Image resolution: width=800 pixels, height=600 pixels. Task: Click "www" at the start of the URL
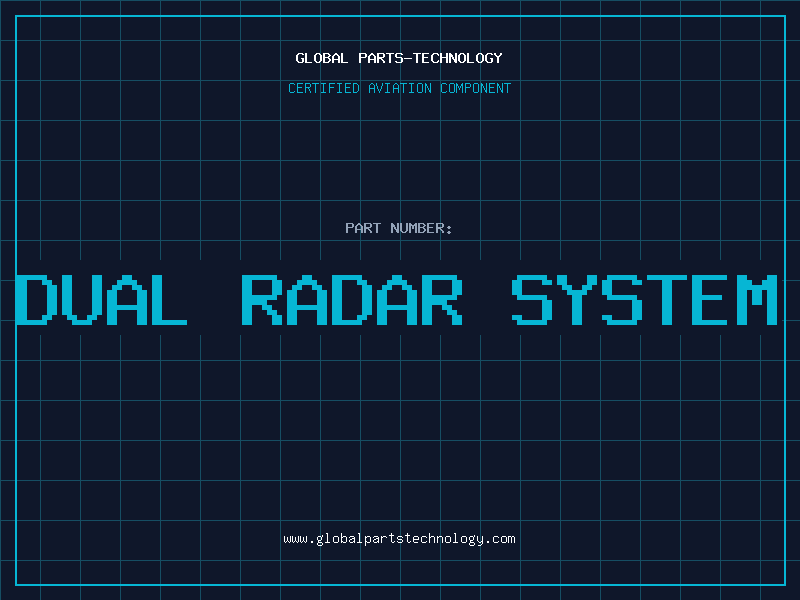(x=295, y=539)
